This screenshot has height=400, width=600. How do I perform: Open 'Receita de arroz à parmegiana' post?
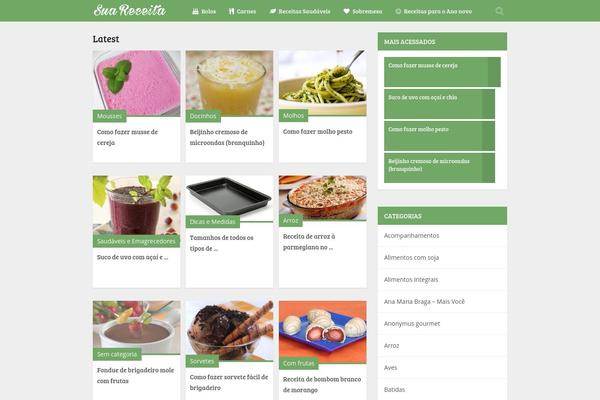coord(309,242)
